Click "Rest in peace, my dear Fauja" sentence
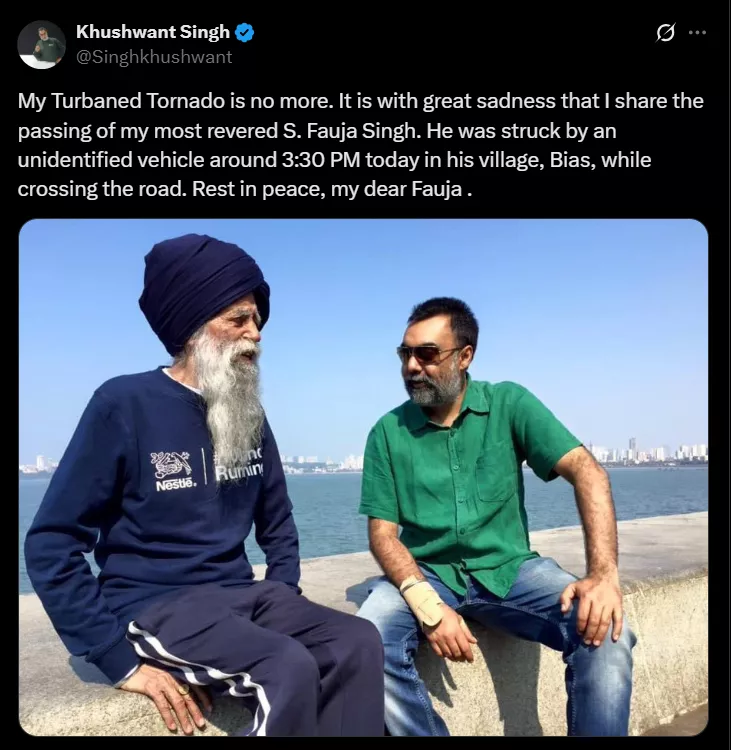 point(327,189)
